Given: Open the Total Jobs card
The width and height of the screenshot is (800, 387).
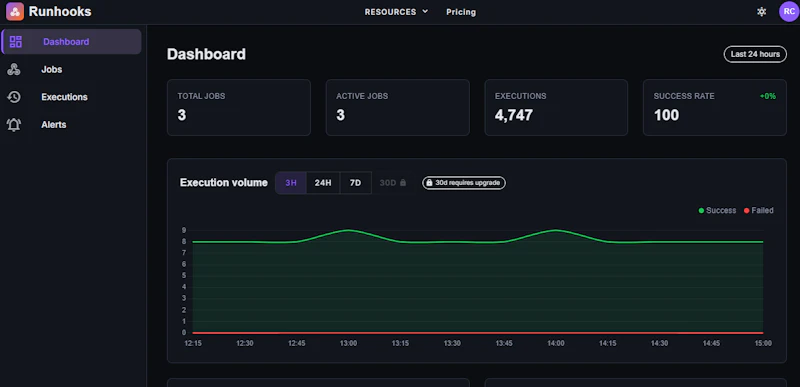Looking at the screenshot, I should click(x=239, y=107).
